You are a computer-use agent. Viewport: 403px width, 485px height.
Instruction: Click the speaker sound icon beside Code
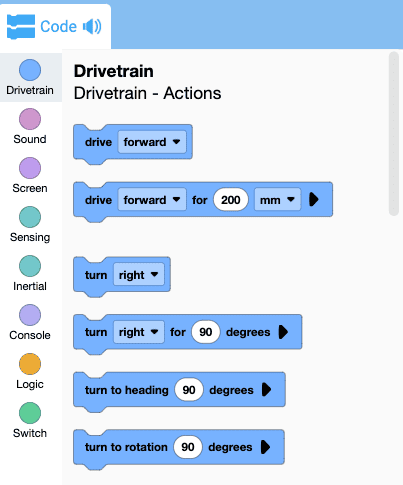[92, 27]
